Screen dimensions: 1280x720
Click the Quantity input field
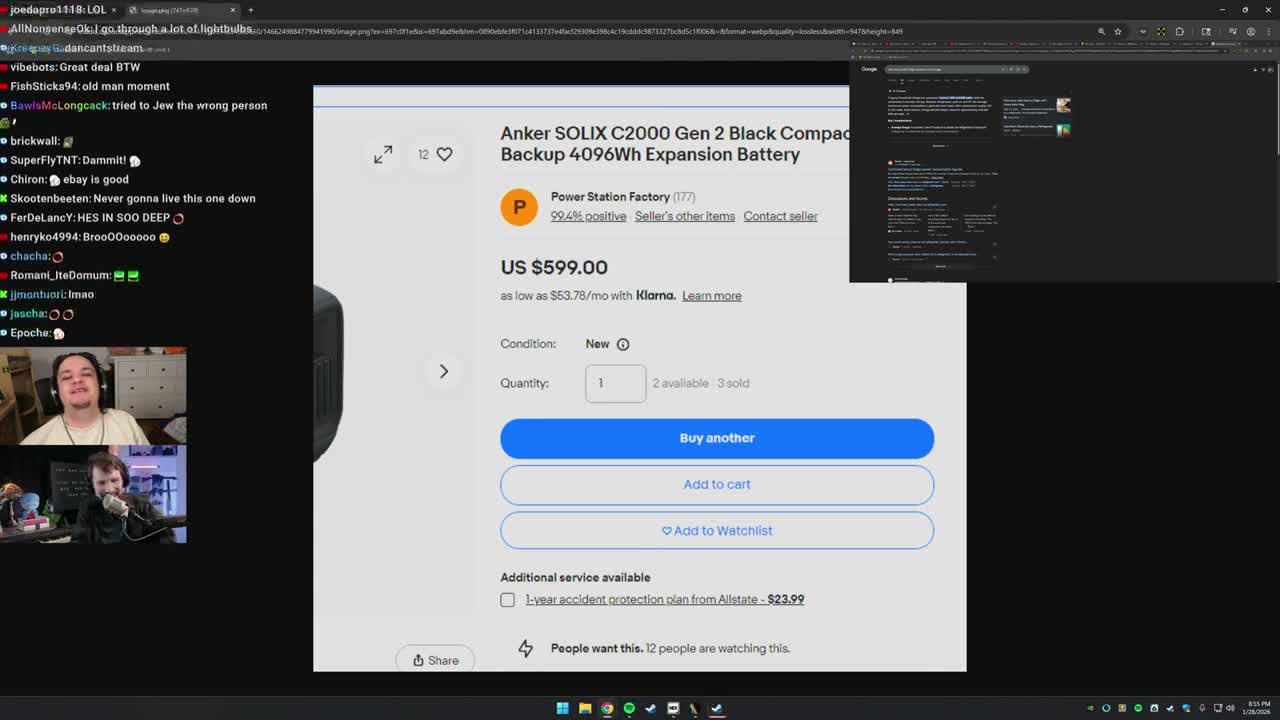coord(615,383)
